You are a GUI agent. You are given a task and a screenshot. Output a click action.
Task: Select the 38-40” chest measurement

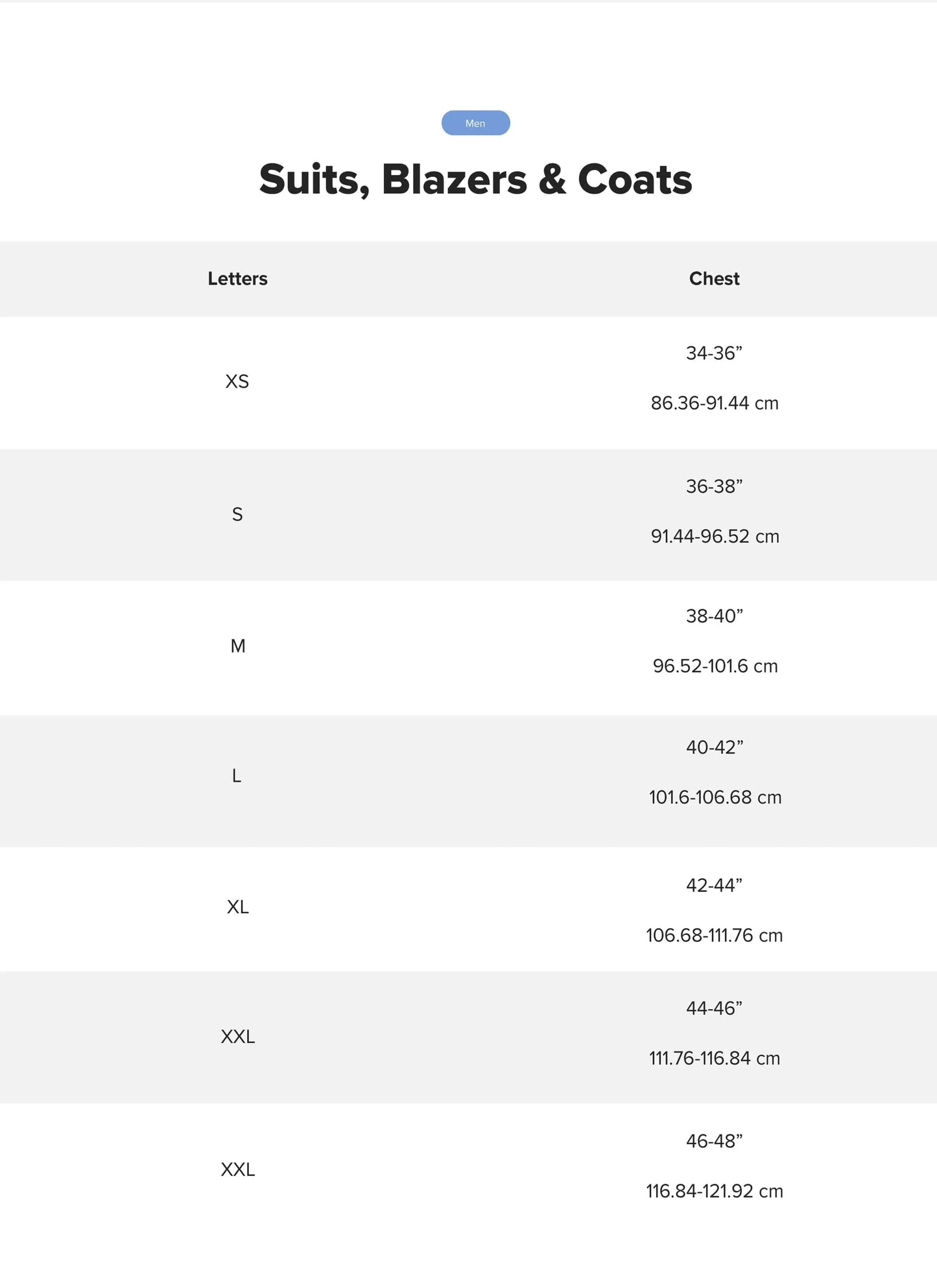pyautogui.click(x=714, y=616)
